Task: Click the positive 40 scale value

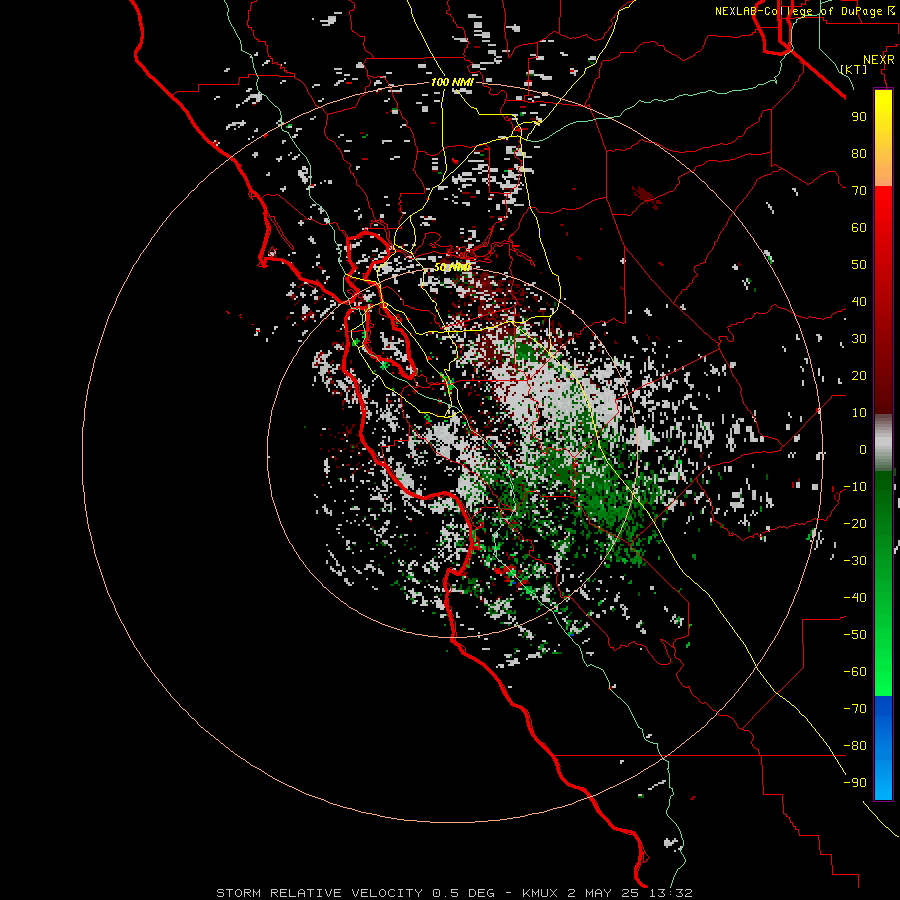Action: (x=859, y=301)
